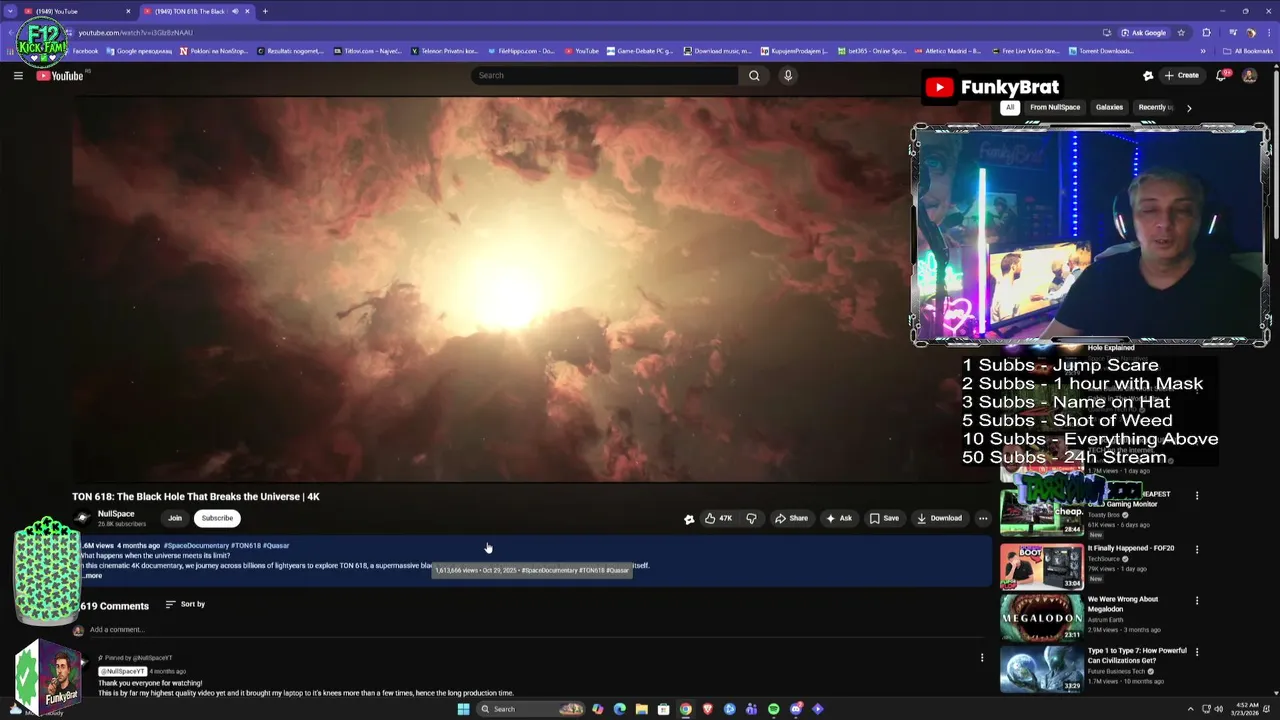Open a new browser tab with plus
This screenshot has height=720, width=1280.
[x=265, y=11]
